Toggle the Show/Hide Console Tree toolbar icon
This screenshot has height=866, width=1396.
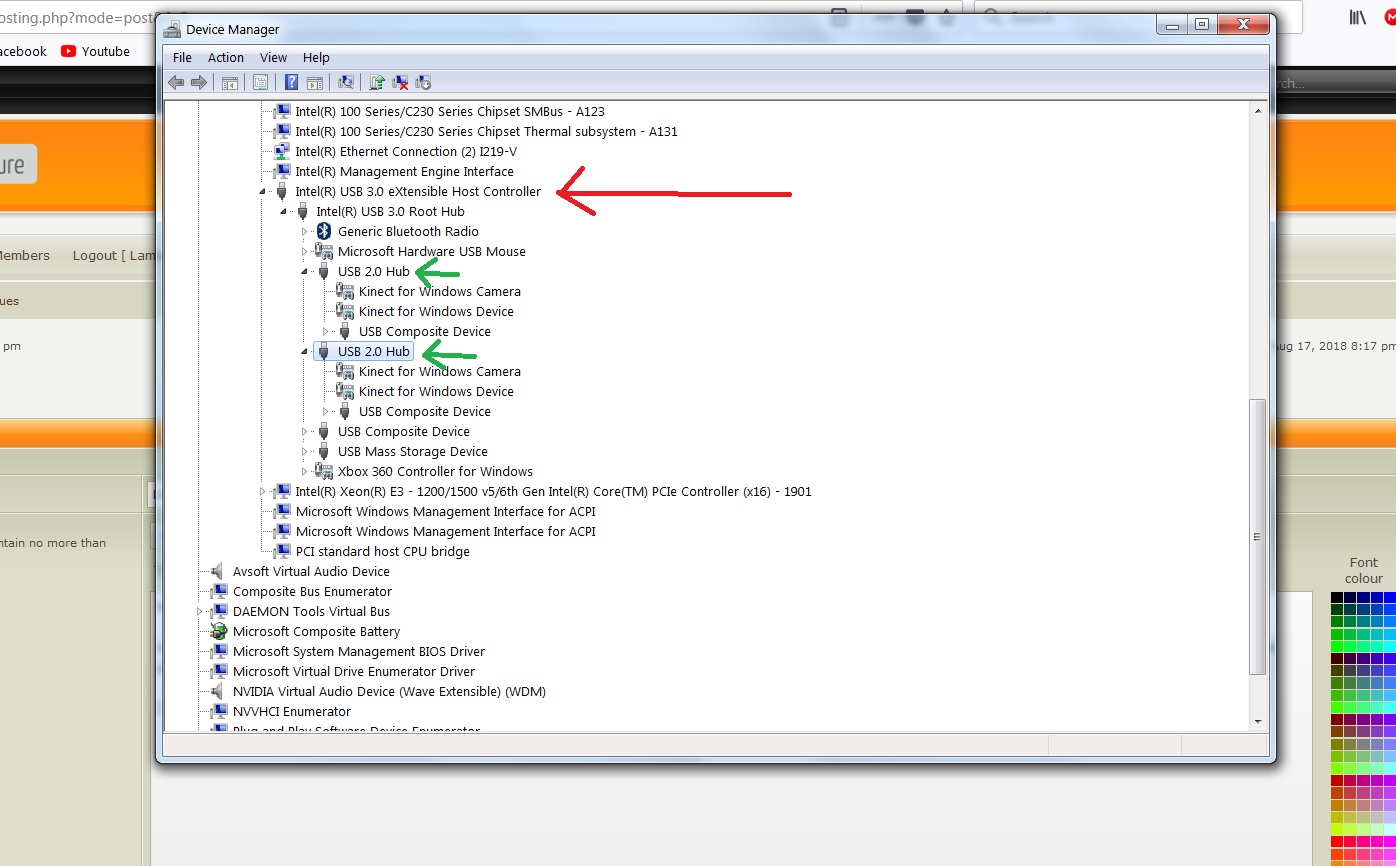coord(230,82)
